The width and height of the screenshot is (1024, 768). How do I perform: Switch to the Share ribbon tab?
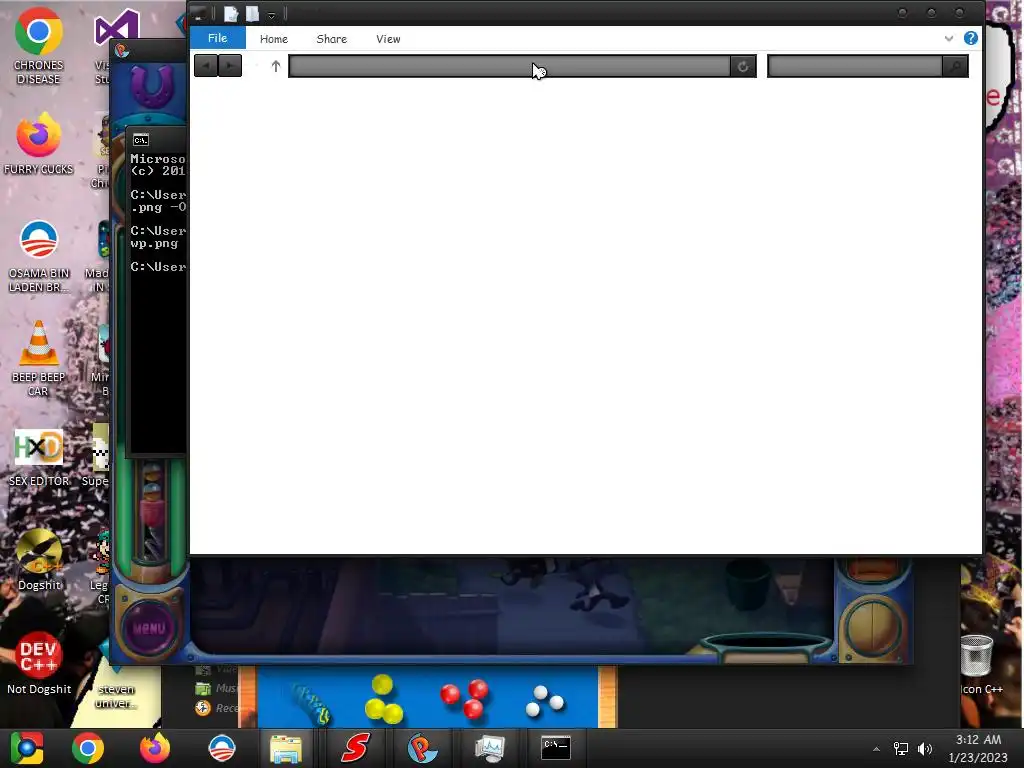click(x=332, y=39)
